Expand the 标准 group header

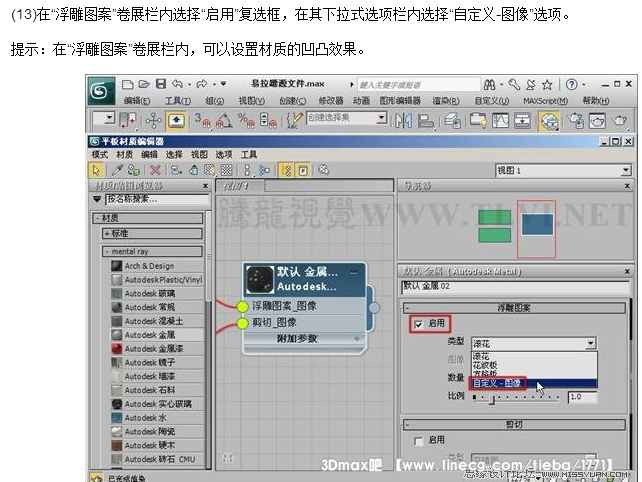coord(152,233)
